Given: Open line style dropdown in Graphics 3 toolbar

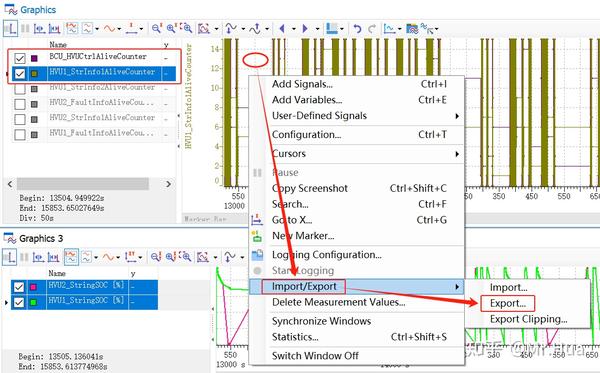Looking at the screenshot, I should pyautogui.click(x=118, y=257).
